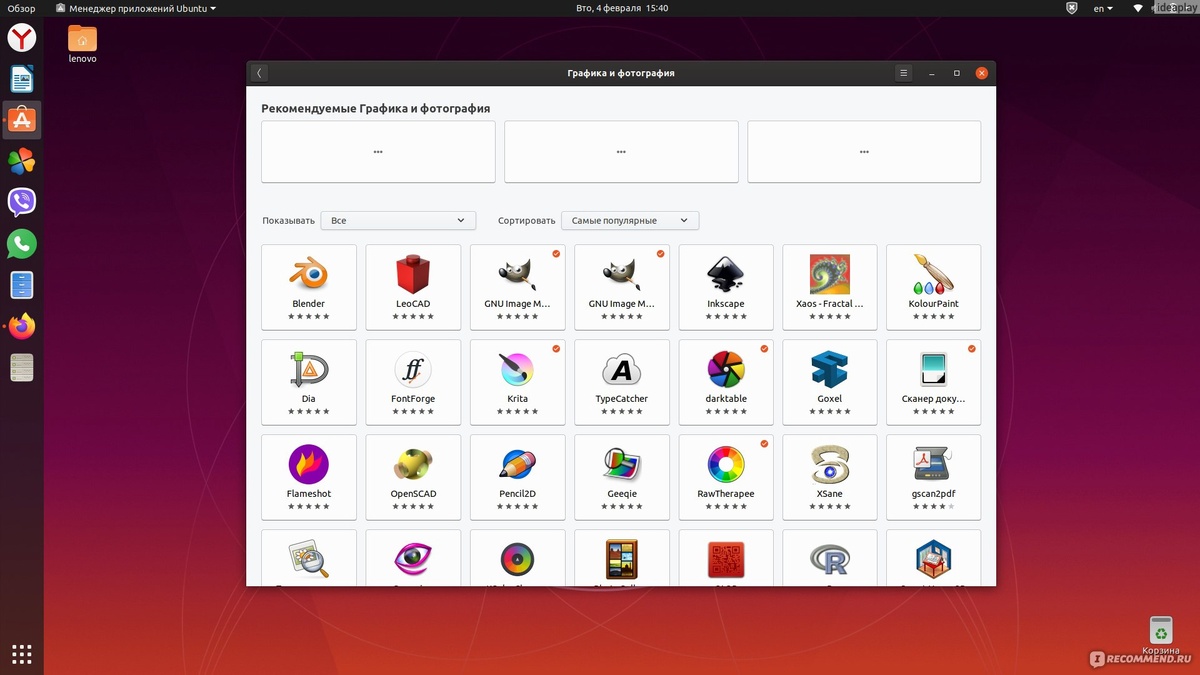
Task: Launch WhatsApp from the dock
Action: tap(22, 244)
